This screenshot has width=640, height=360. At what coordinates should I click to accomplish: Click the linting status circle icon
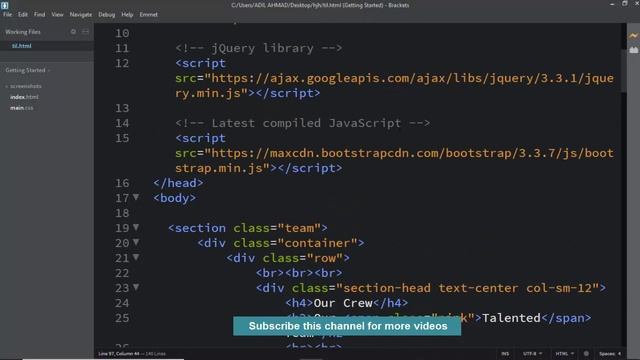click(x=586, y=354)
